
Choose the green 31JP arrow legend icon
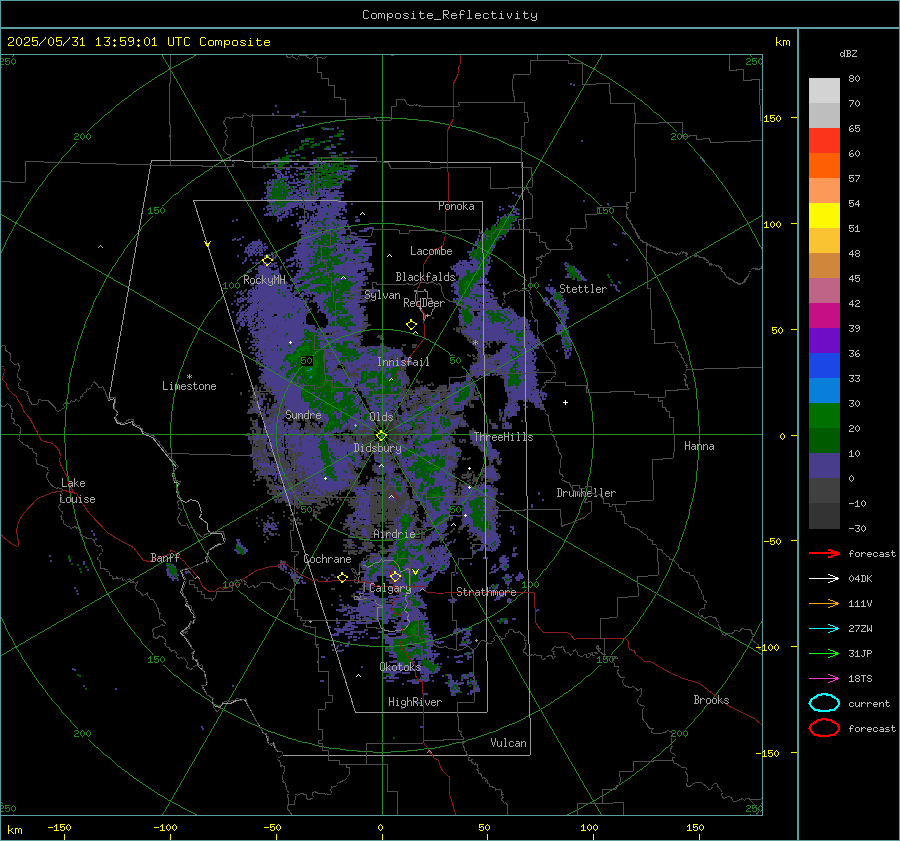pyautogui.click(x=824, y=653)
